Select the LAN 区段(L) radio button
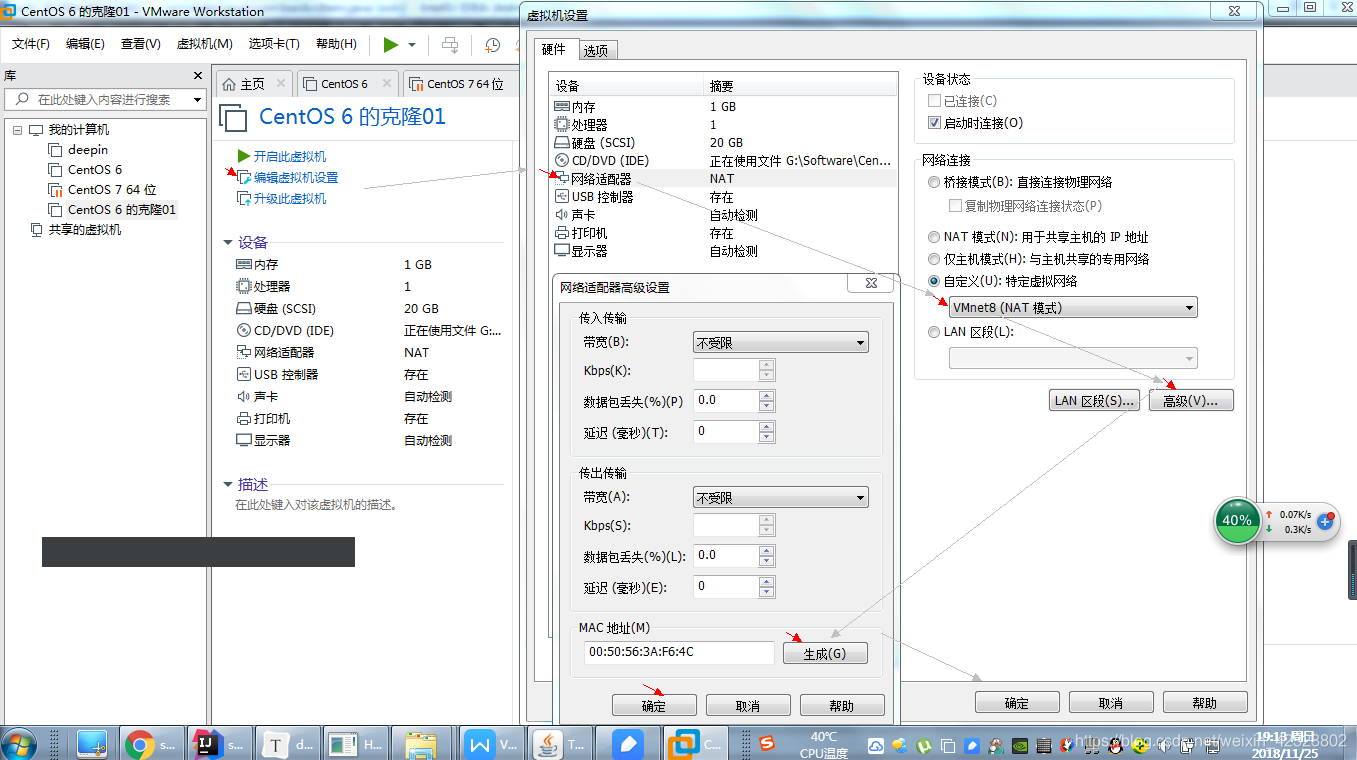The width and height of the screenshot is (1357, 760). point(934,331)
